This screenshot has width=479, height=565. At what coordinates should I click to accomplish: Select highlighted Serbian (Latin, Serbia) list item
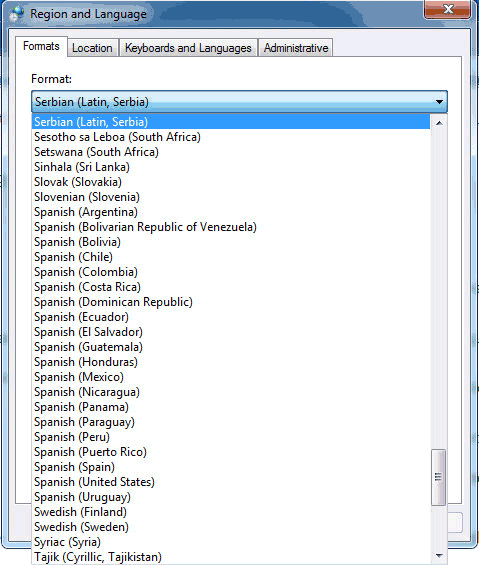[x=231, y=122]
